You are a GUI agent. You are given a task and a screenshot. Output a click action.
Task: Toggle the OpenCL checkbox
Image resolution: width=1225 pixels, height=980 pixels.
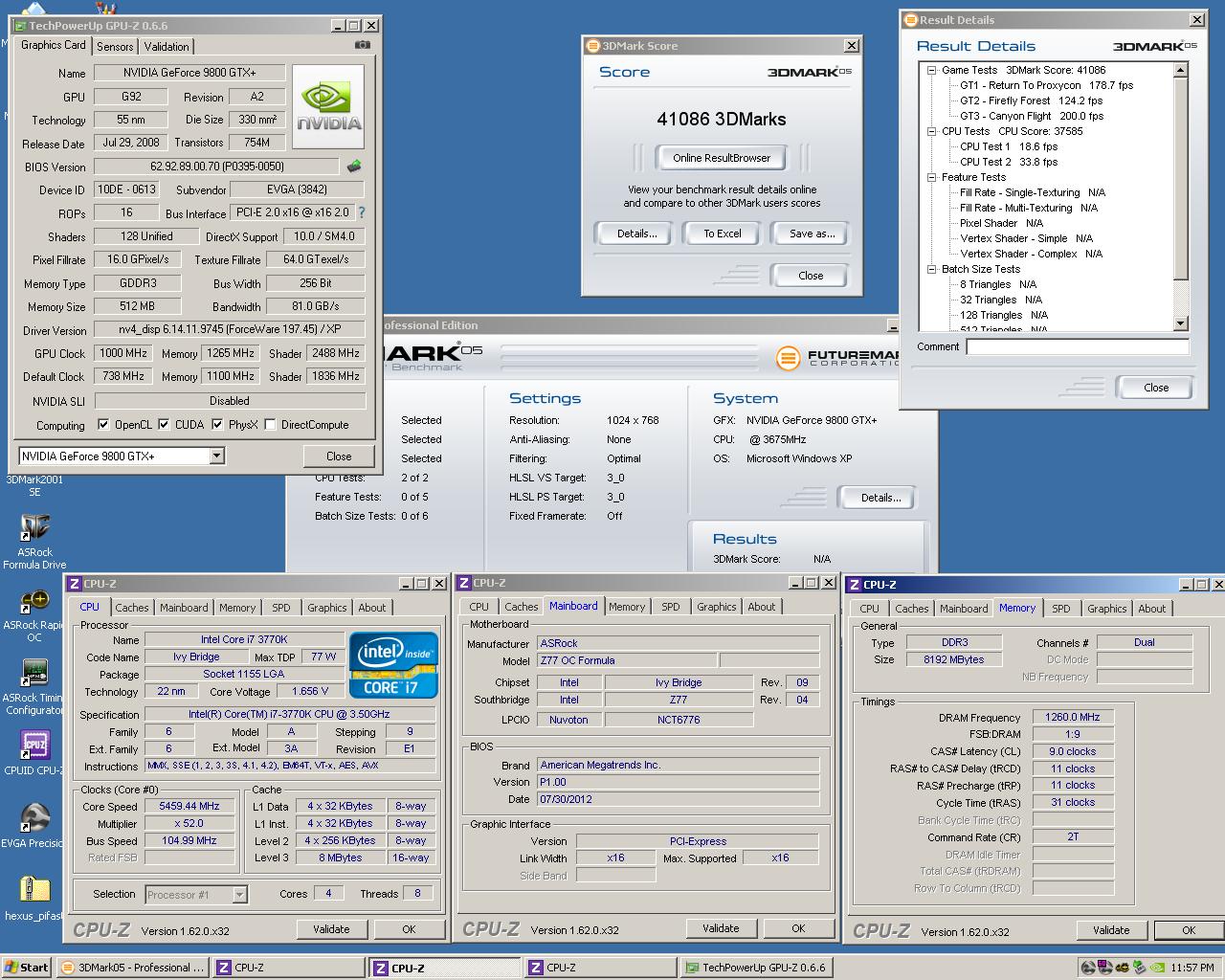104,425
